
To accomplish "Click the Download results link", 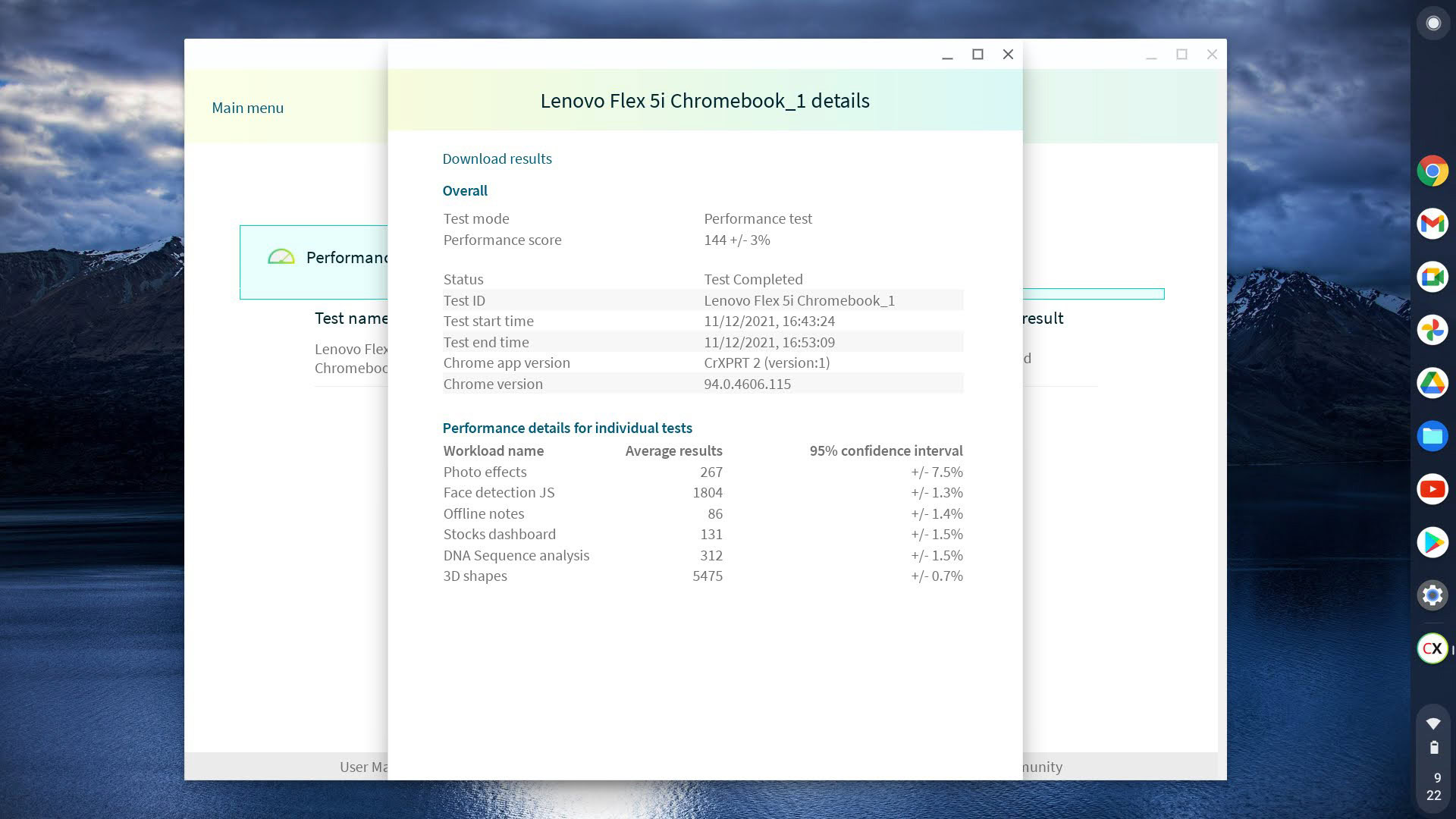I will [x=497, y=158].
